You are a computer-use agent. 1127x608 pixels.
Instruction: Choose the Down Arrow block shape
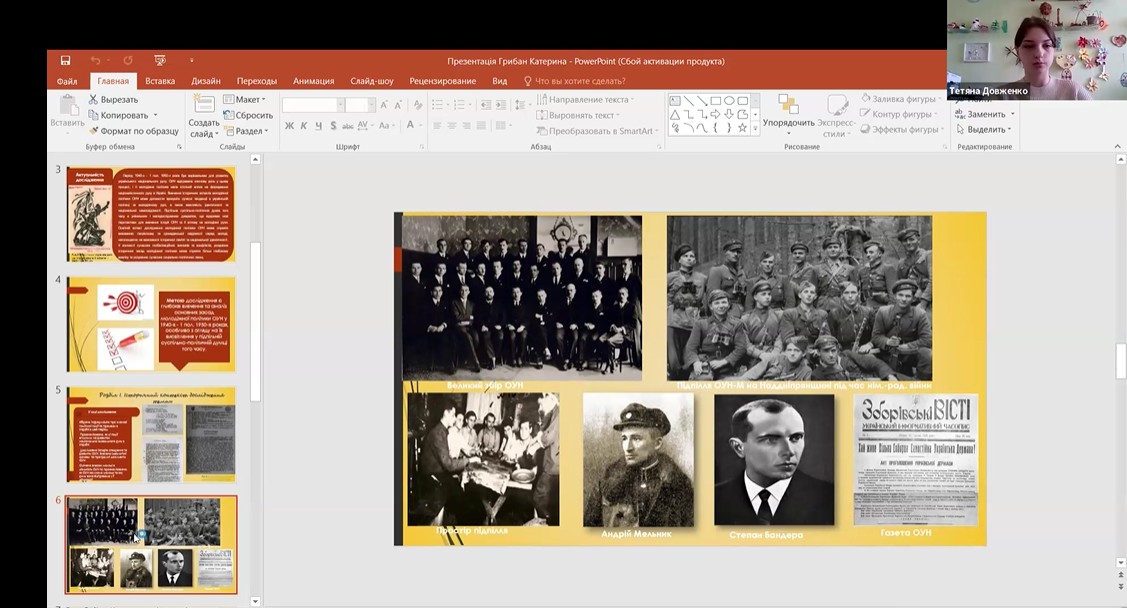point(729,114)
